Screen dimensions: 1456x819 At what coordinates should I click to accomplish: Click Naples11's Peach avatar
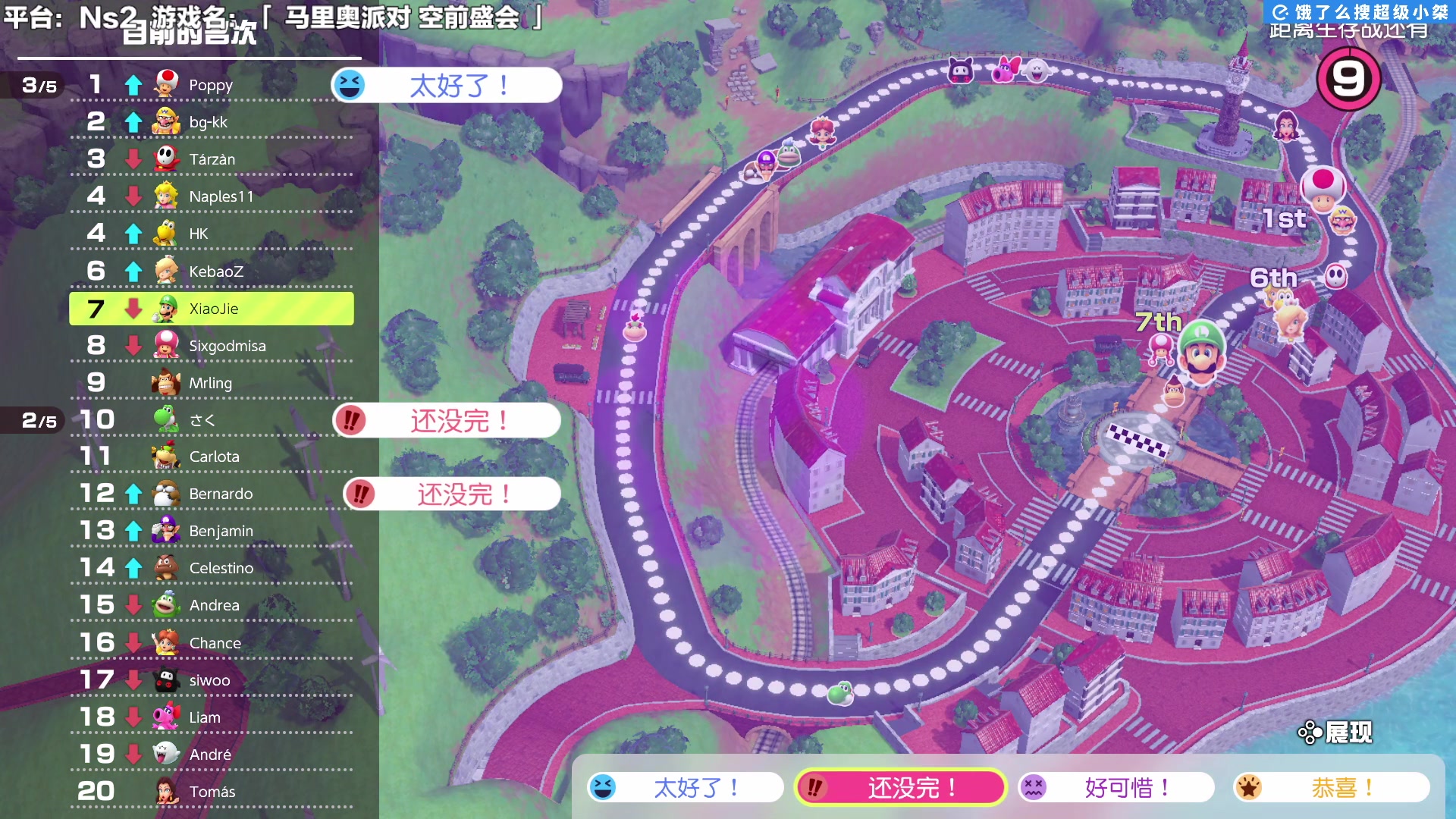click(166, 196)
